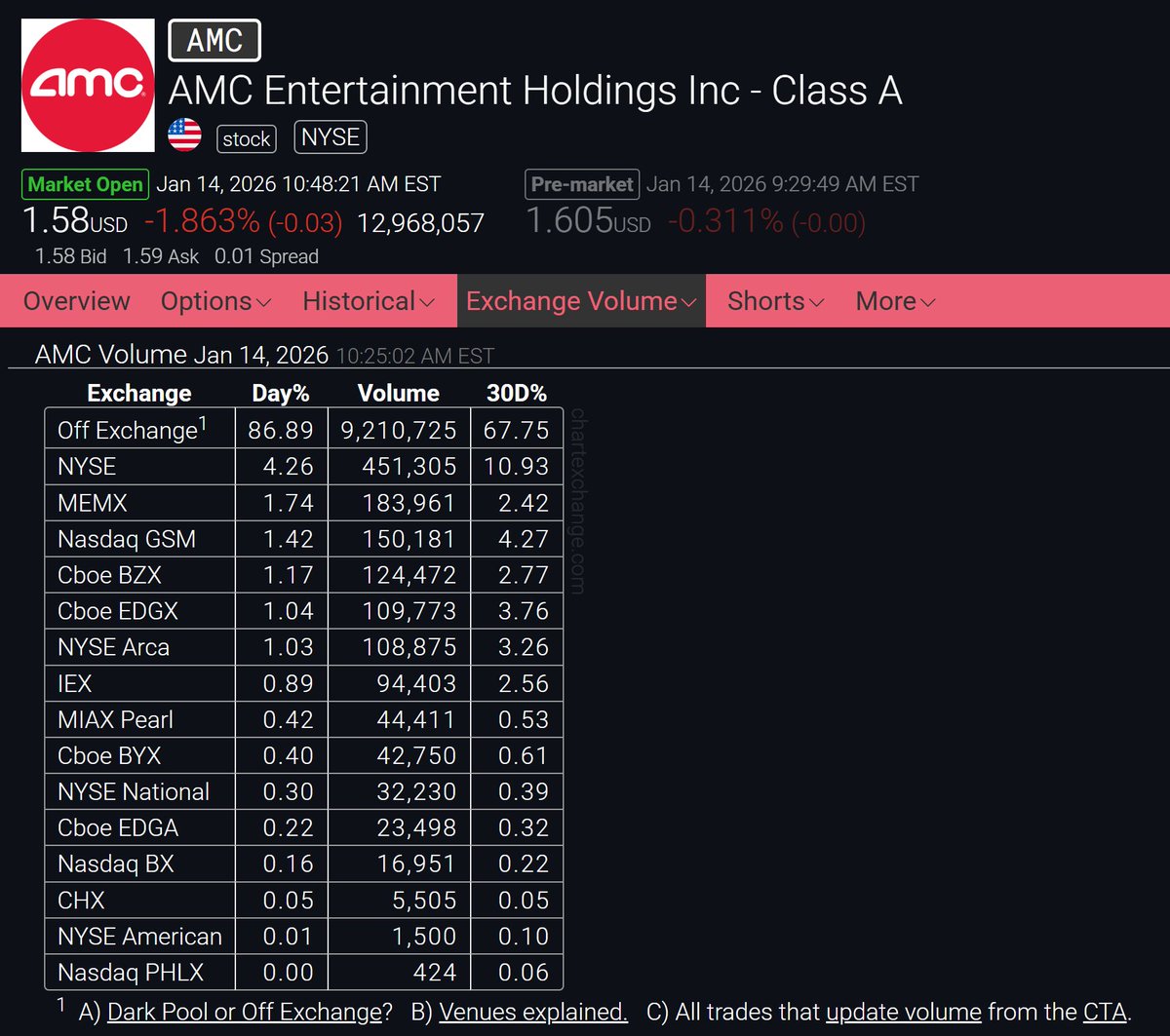Click the AMC red circle logo

pyautogui.click(x=88, y=85)
